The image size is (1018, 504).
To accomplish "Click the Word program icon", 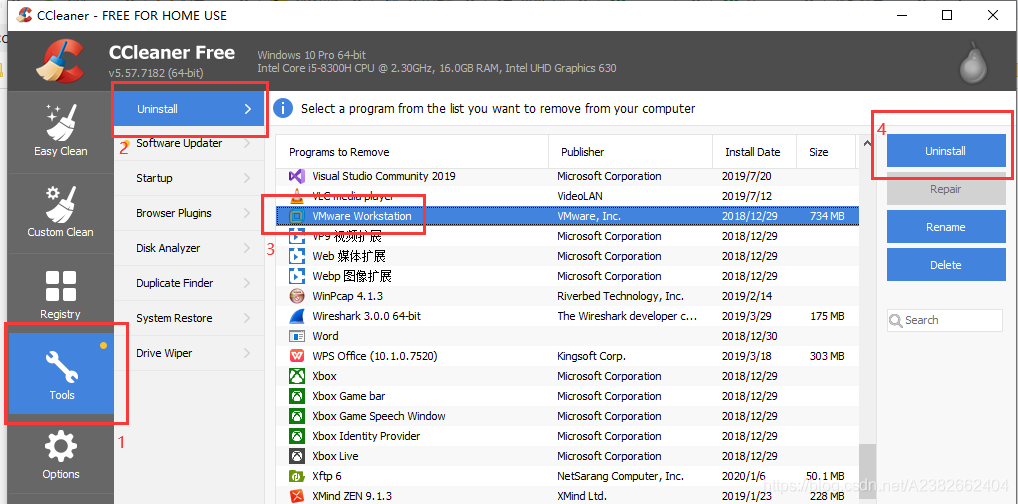I will [296, 336].
